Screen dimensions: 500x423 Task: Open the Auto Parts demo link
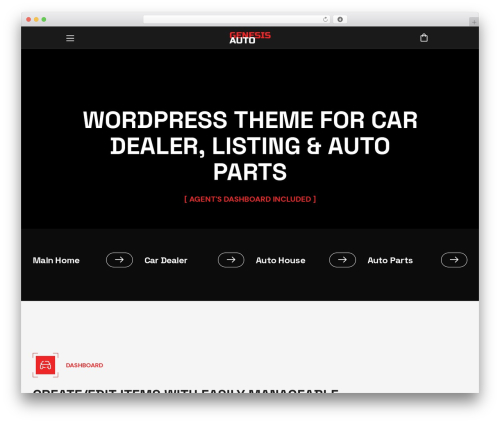tap(390, 260)
